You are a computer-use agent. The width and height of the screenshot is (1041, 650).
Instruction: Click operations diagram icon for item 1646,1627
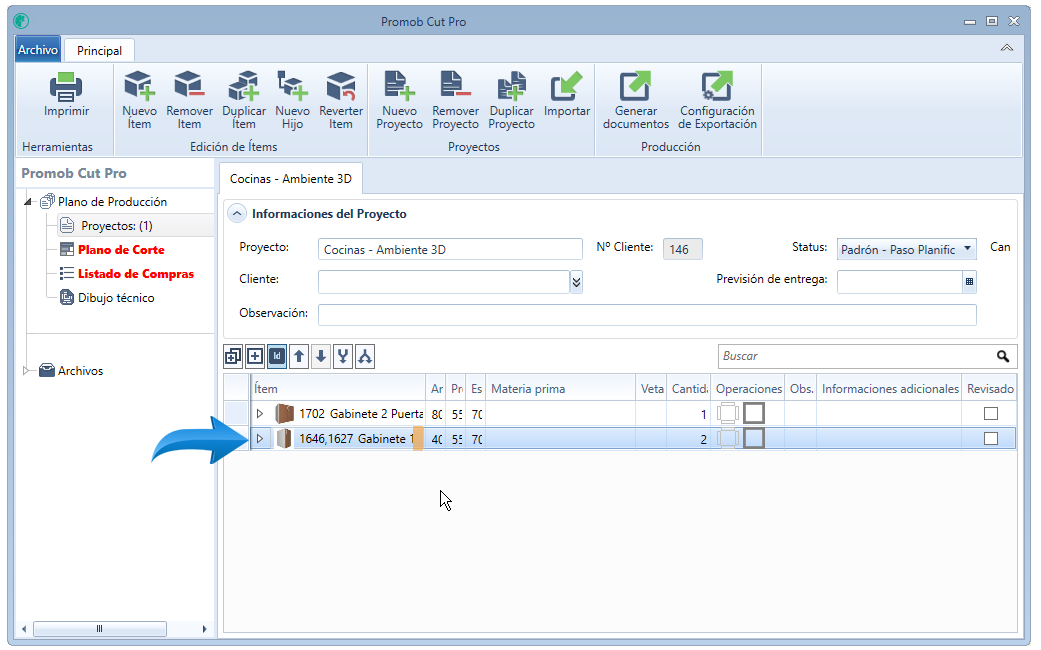pyautogui.click(x=728, y=438)
